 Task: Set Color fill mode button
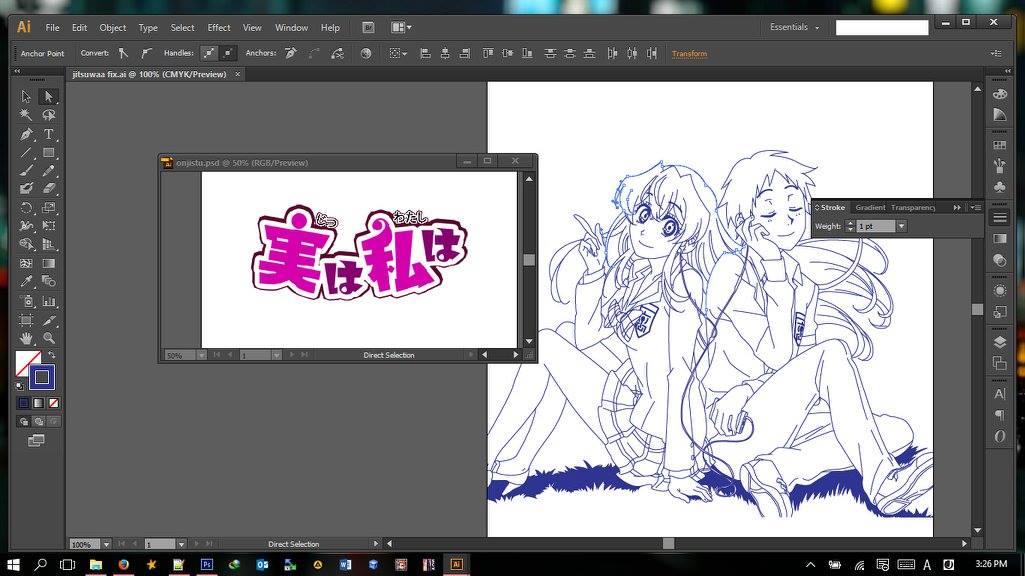(x=24, y=403)
